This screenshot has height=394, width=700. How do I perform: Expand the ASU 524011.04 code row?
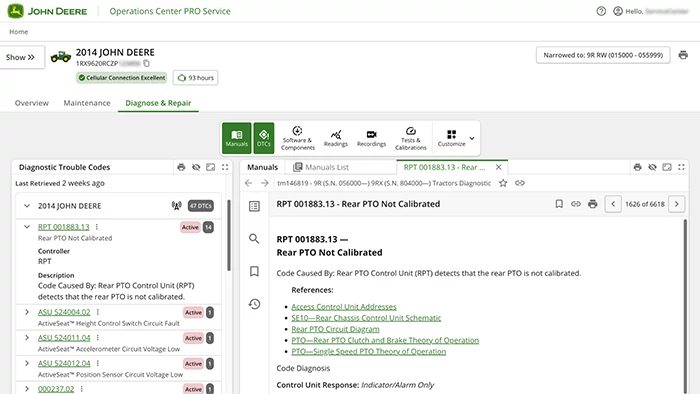point(27,338)
